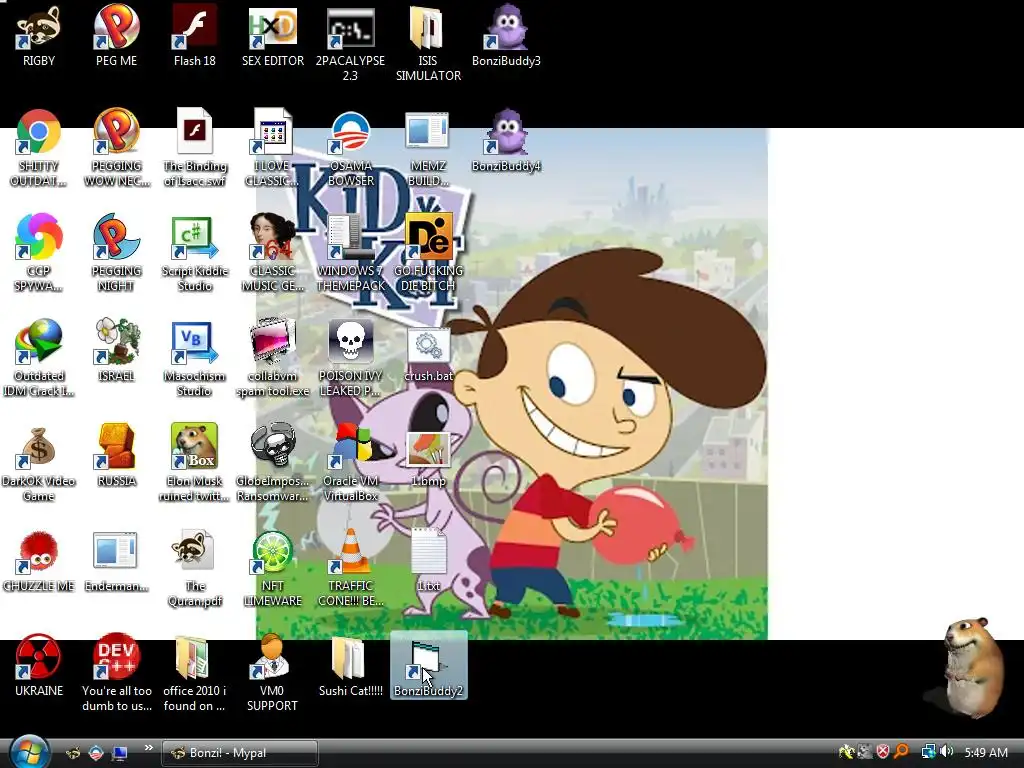Open the POISON IVY skull icon
Viewport: 1024px width, 768px height.
tap(350, 359)
